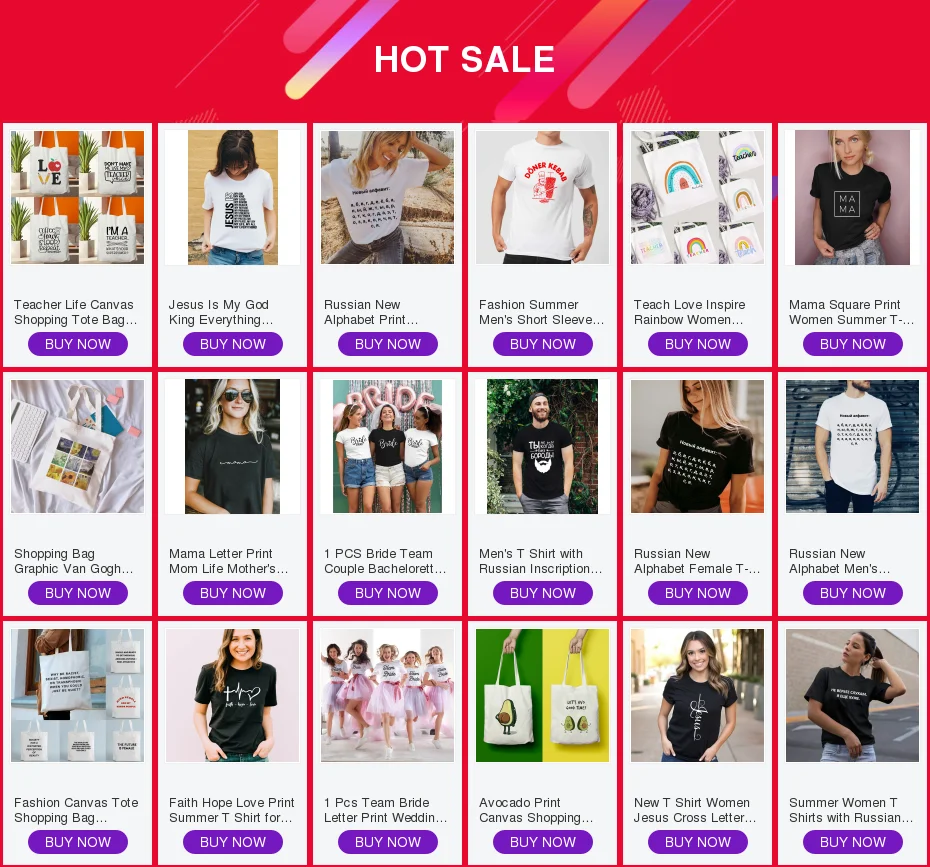Click BUY NOW for Mama Square Print shirt
The height and width of the screenshot is (867, 930).
852,344
